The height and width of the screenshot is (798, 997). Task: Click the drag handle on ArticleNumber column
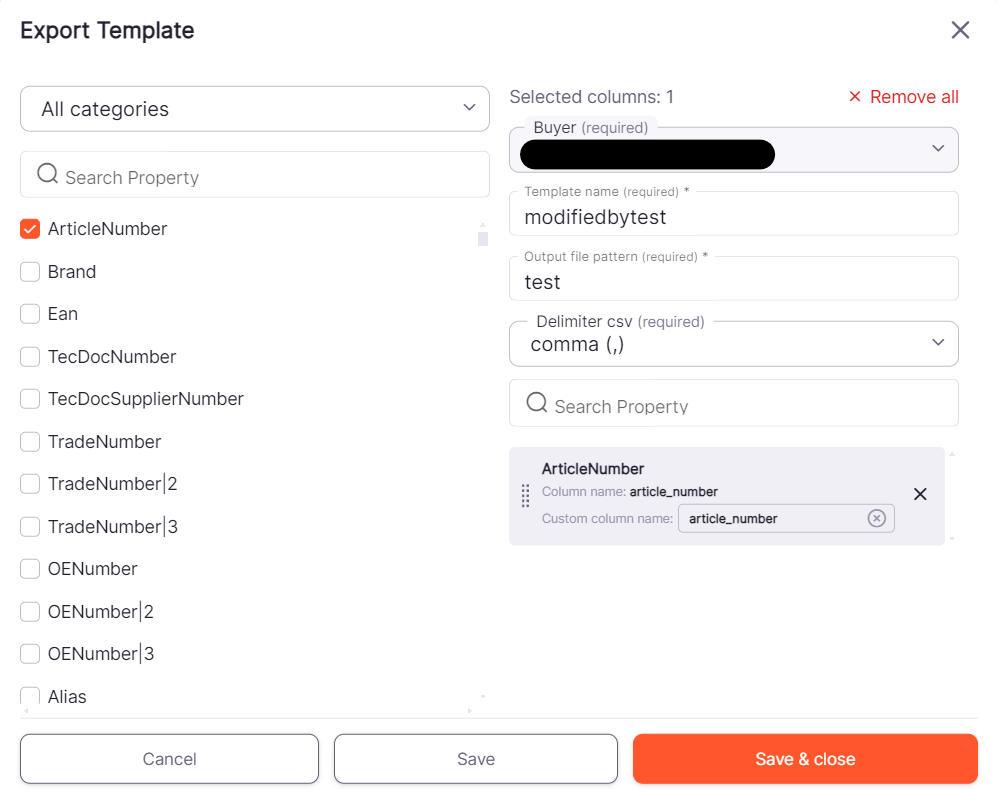tap(526, 496)
